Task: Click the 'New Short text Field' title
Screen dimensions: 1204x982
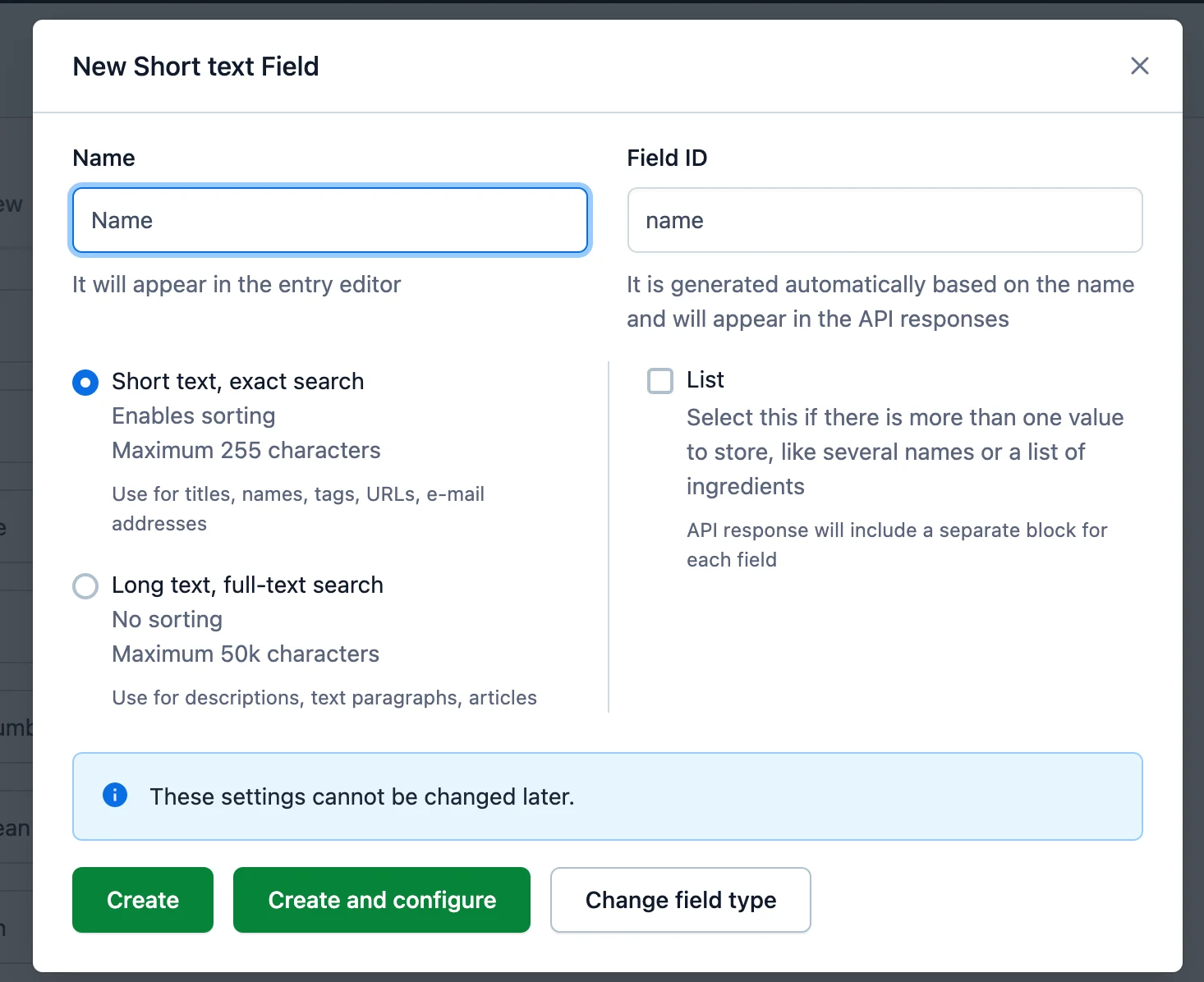Action: click(x=195, y=67)
